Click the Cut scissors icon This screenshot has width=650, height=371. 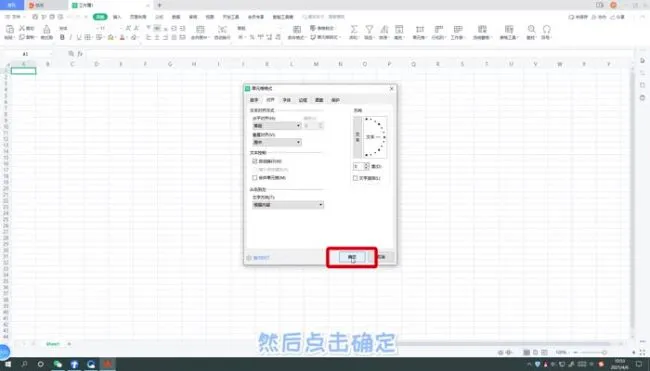(22, 28)
